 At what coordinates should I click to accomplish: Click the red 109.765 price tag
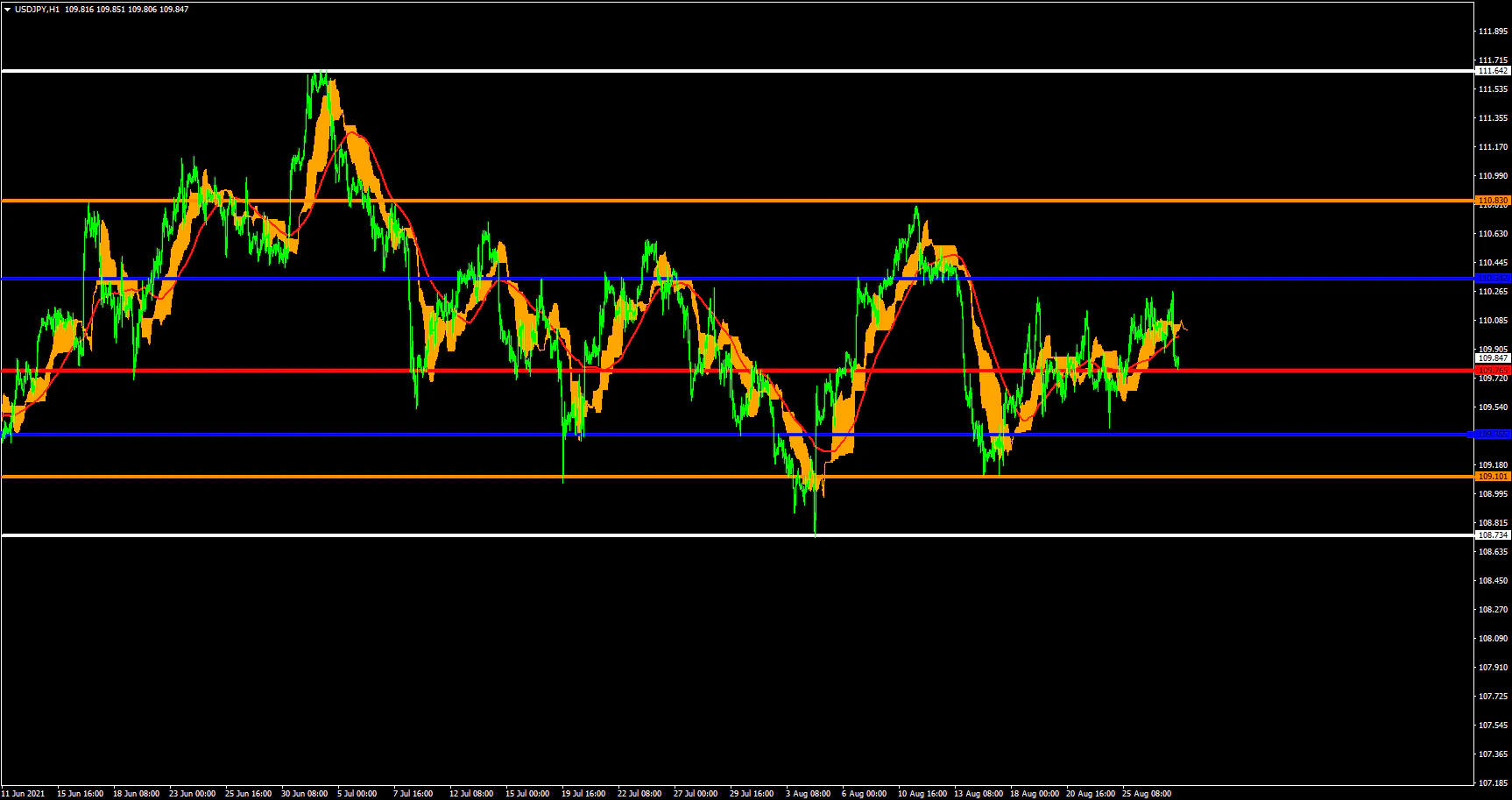(x=1493, y=371)
